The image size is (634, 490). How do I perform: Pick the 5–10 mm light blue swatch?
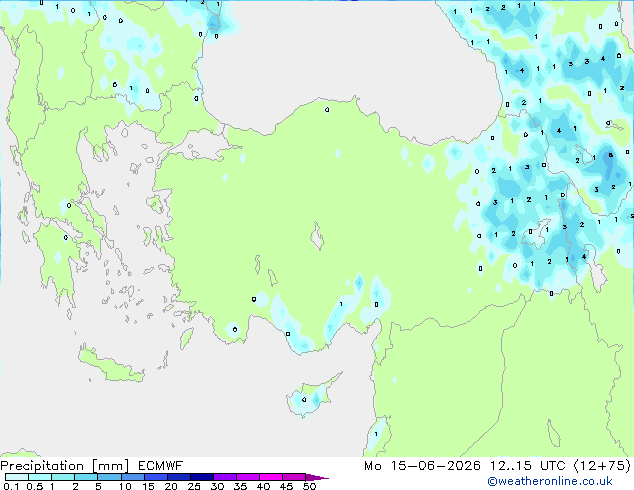point(109,477)
